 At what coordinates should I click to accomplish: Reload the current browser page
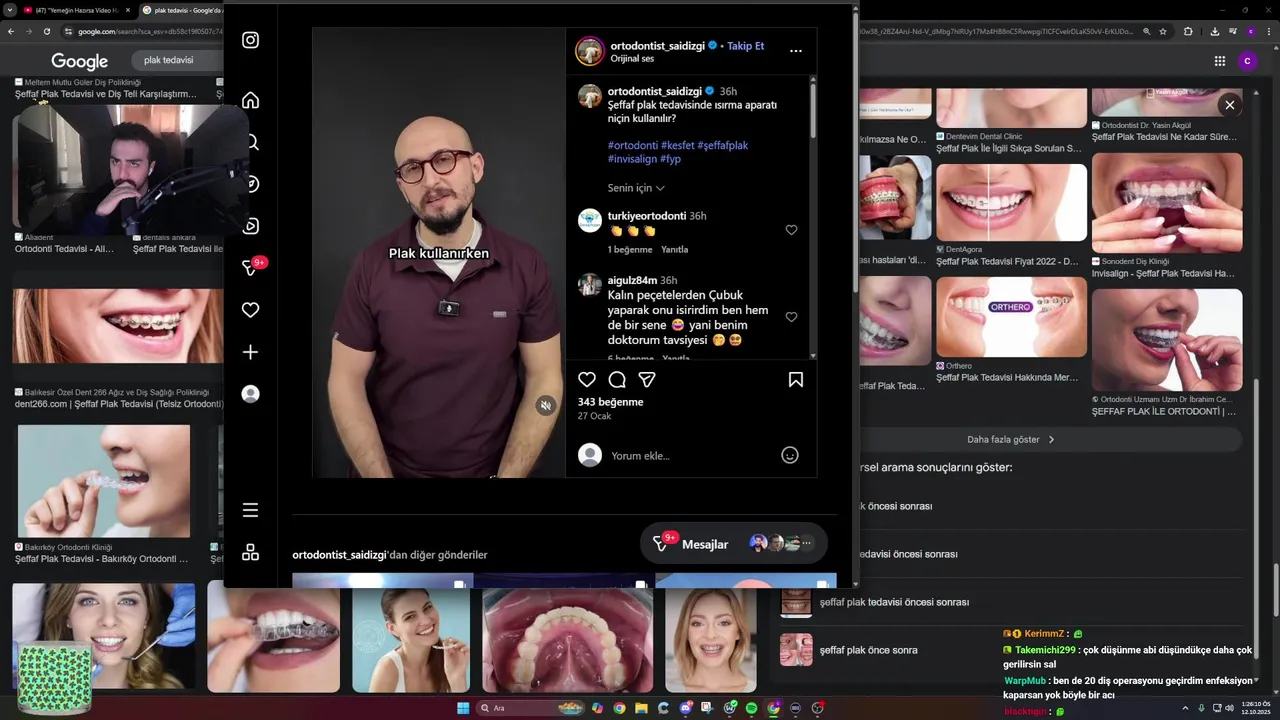[x=49, y=31]
